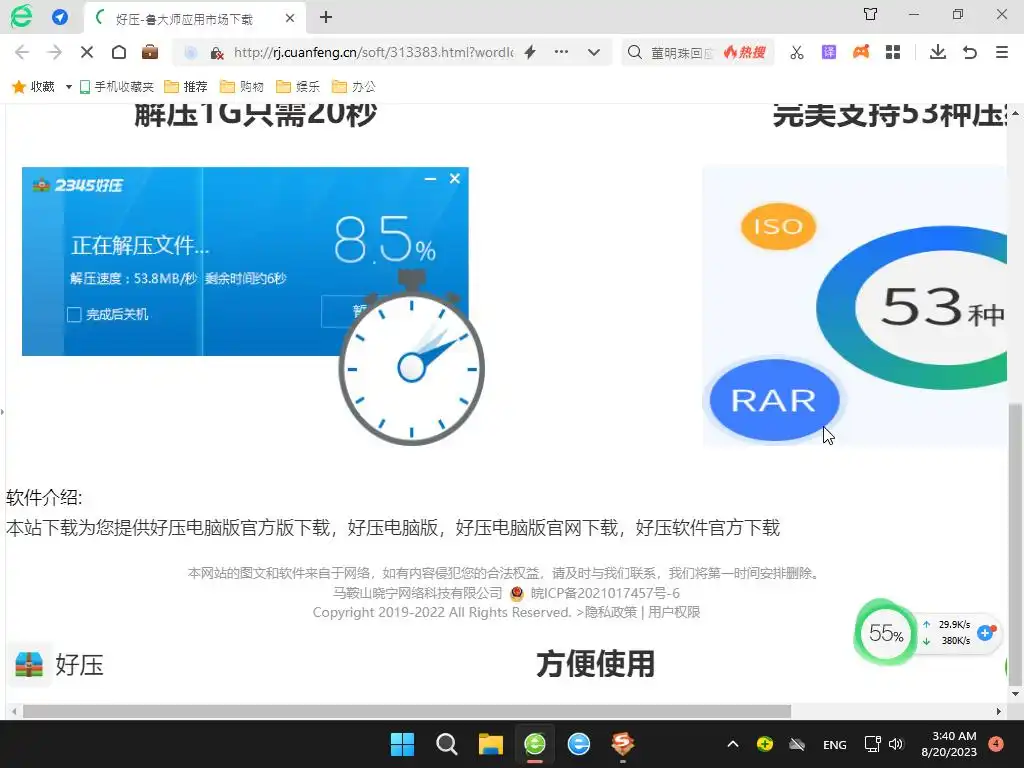Open the 推荐 bookmarks folder
The height and width of the screenshot is (768, 1024).
coord(186,86)
